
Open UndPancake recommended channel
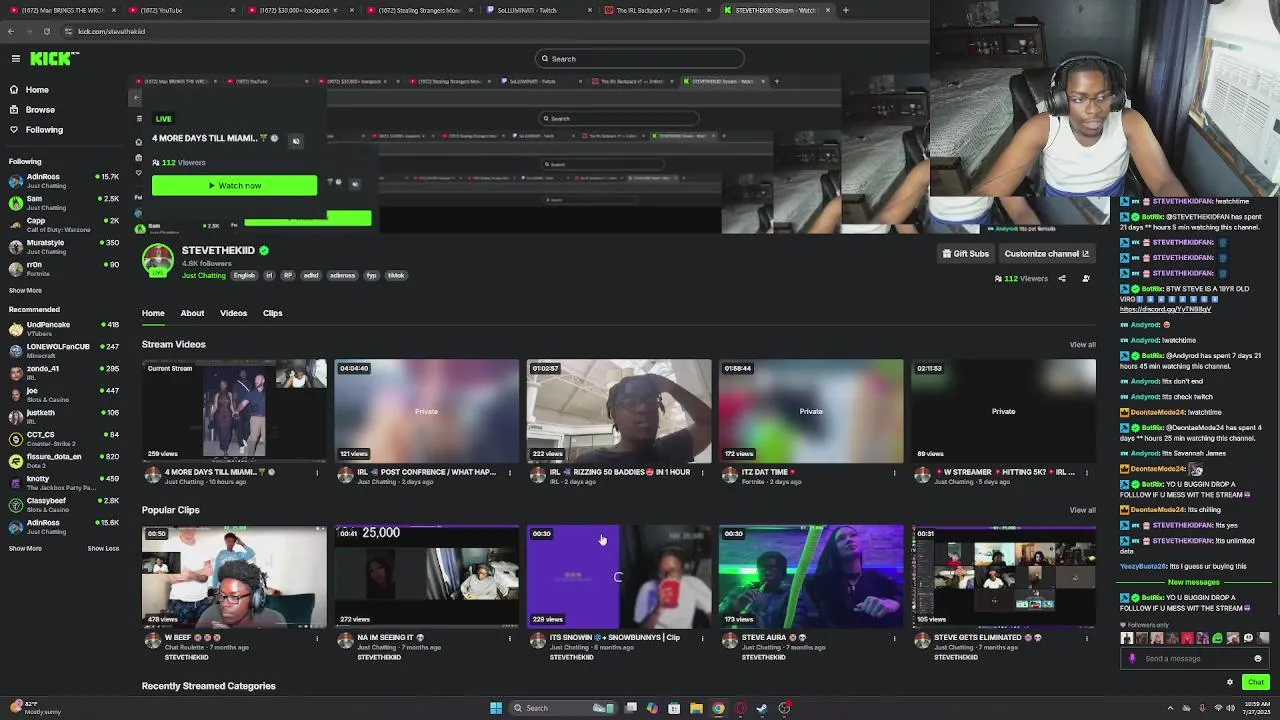coord(64,329)
